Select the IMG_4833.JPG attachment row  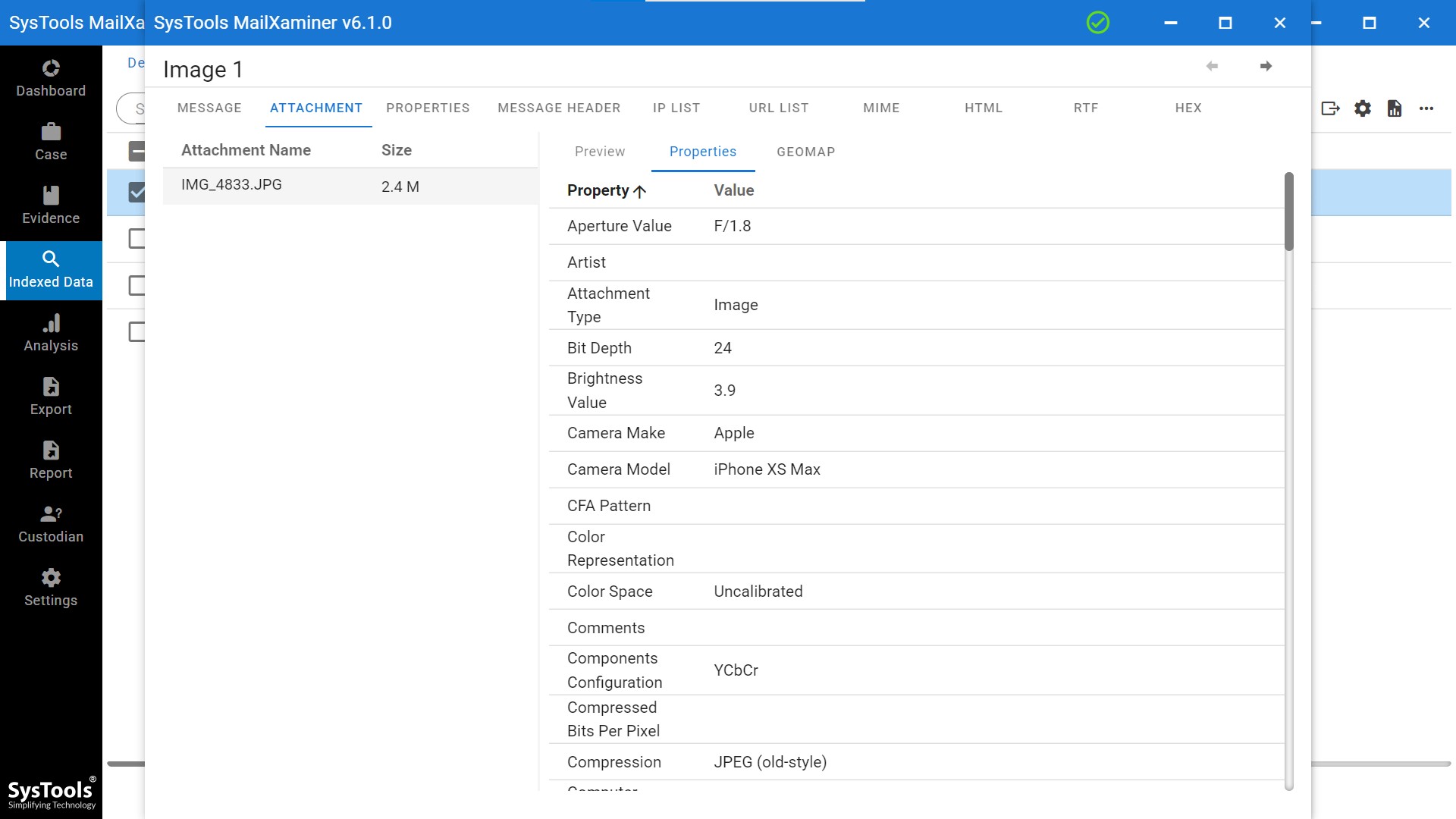350,186
